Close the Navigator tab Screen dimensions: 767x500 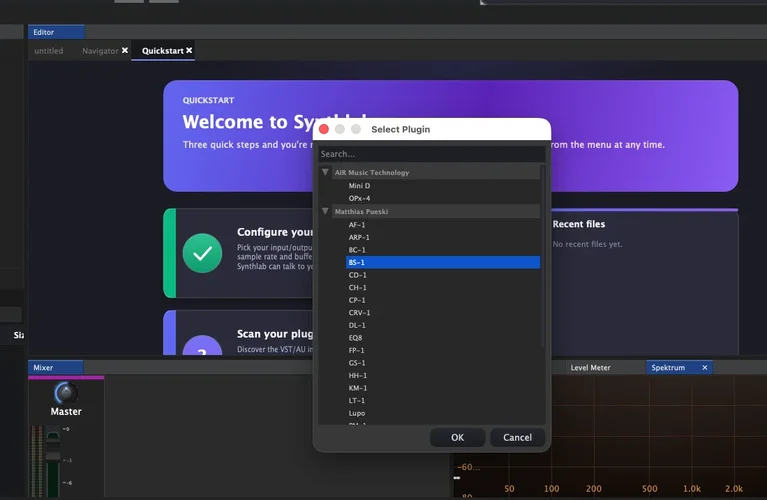tap(125, 50)
